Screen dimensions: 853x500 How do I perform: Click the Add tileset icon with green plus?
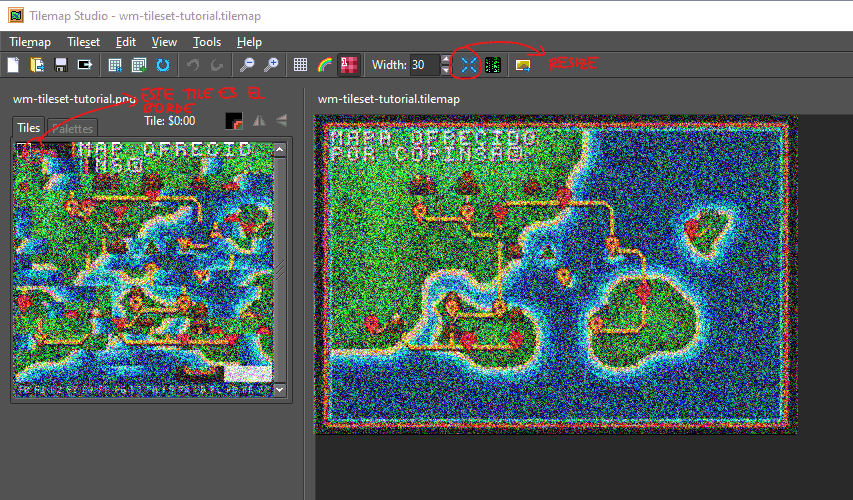(139, 65)
